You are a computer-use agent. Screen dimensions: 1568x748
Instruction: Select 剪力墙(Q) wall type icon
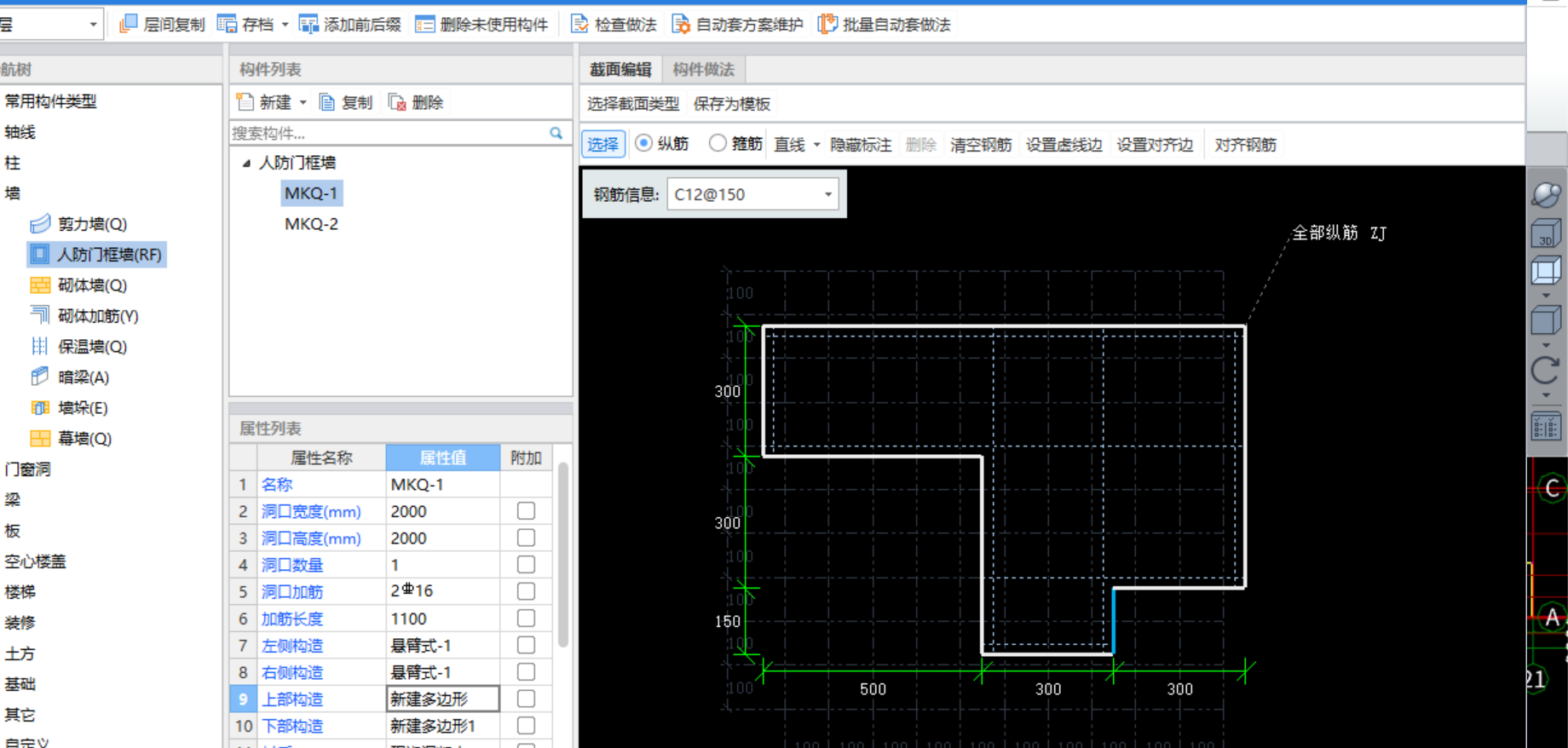pos(40,224)
